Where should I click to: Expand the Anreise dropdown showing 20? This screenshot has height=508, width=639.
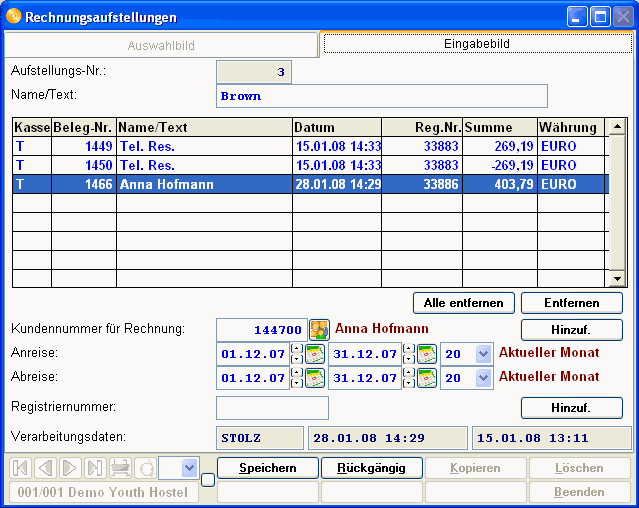pyautogui.click(x=483, y=354)
